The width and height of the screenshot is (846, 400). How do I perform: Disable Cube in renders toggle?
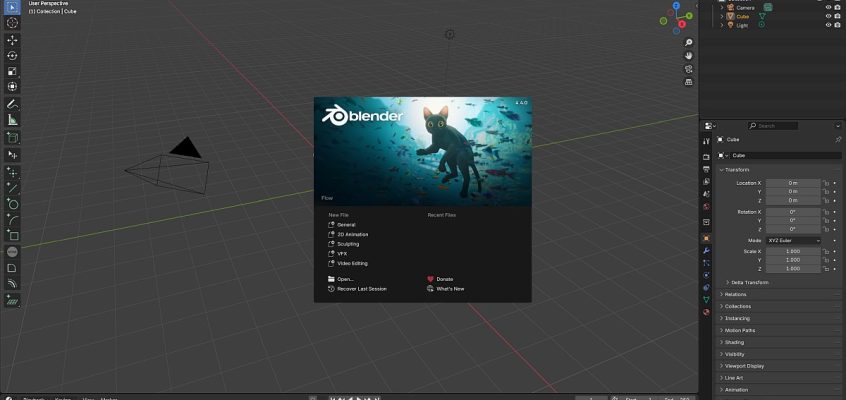point(838,16)
